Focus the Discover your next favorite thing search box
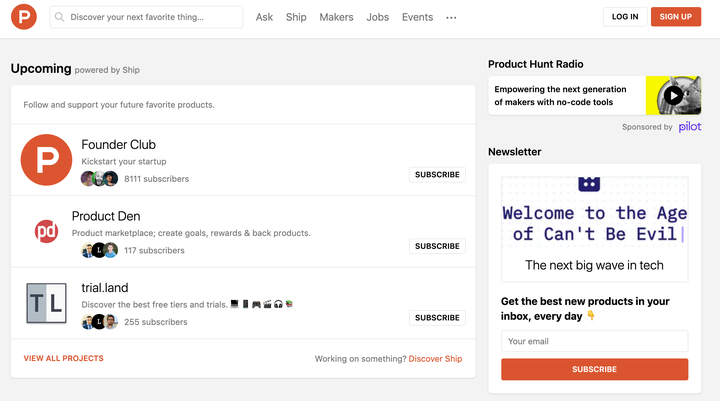 click(x=146, y=17)
